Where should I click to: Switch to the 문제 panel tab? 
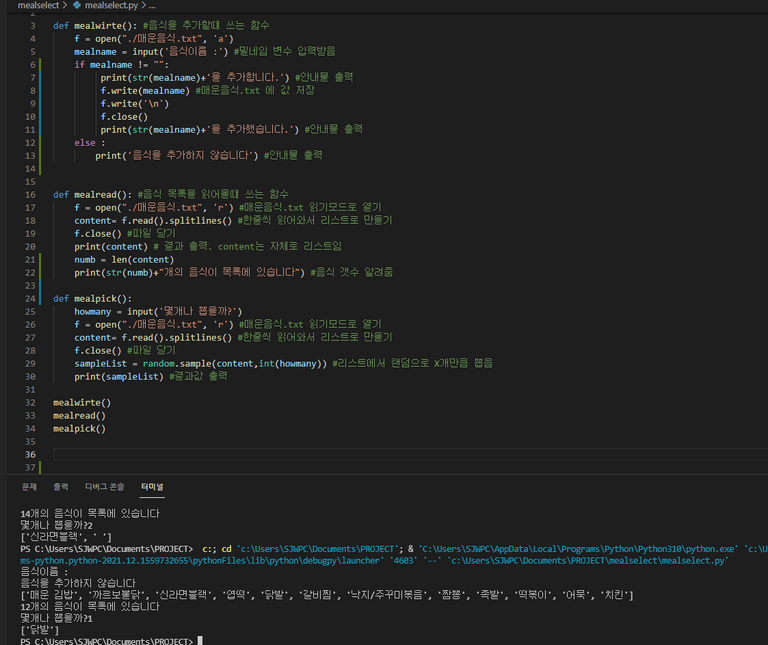(29, 487)
